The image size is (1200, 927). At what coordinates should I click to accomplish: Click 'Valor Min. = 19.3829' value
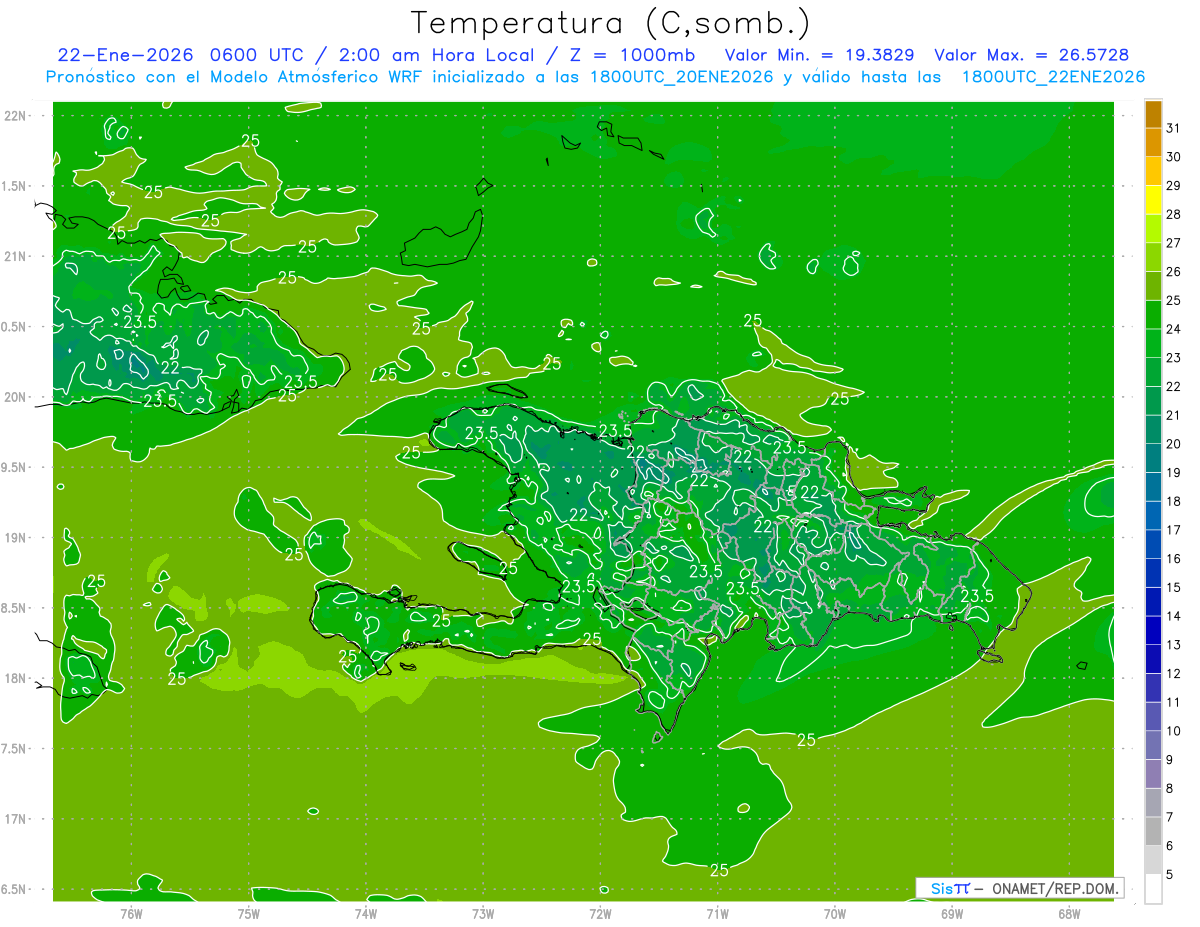click(820, 55)
